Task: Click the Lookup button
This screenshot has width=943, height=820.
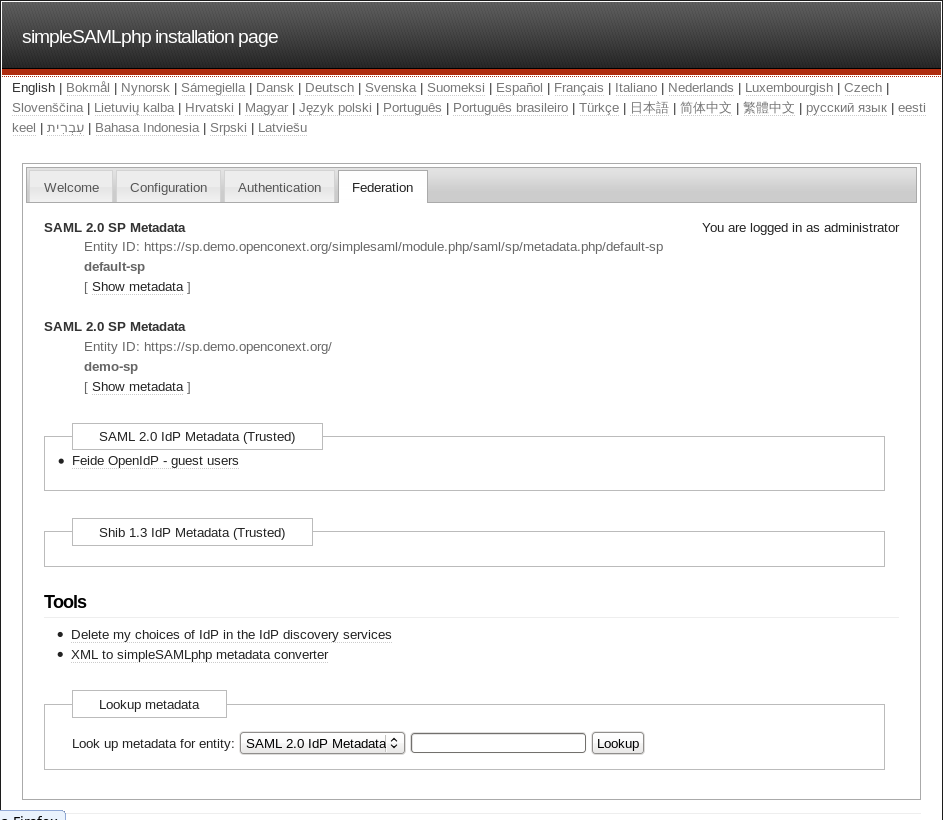Action: [618, 743]
